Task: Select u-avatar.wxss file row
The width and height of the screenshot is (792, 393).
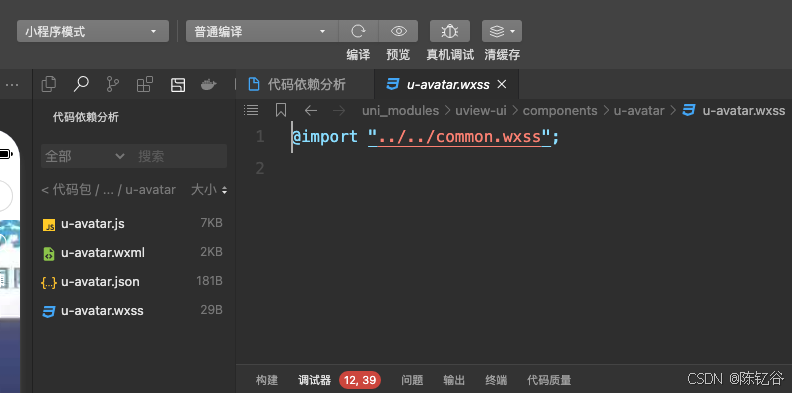Action: (x=134, y=310)
